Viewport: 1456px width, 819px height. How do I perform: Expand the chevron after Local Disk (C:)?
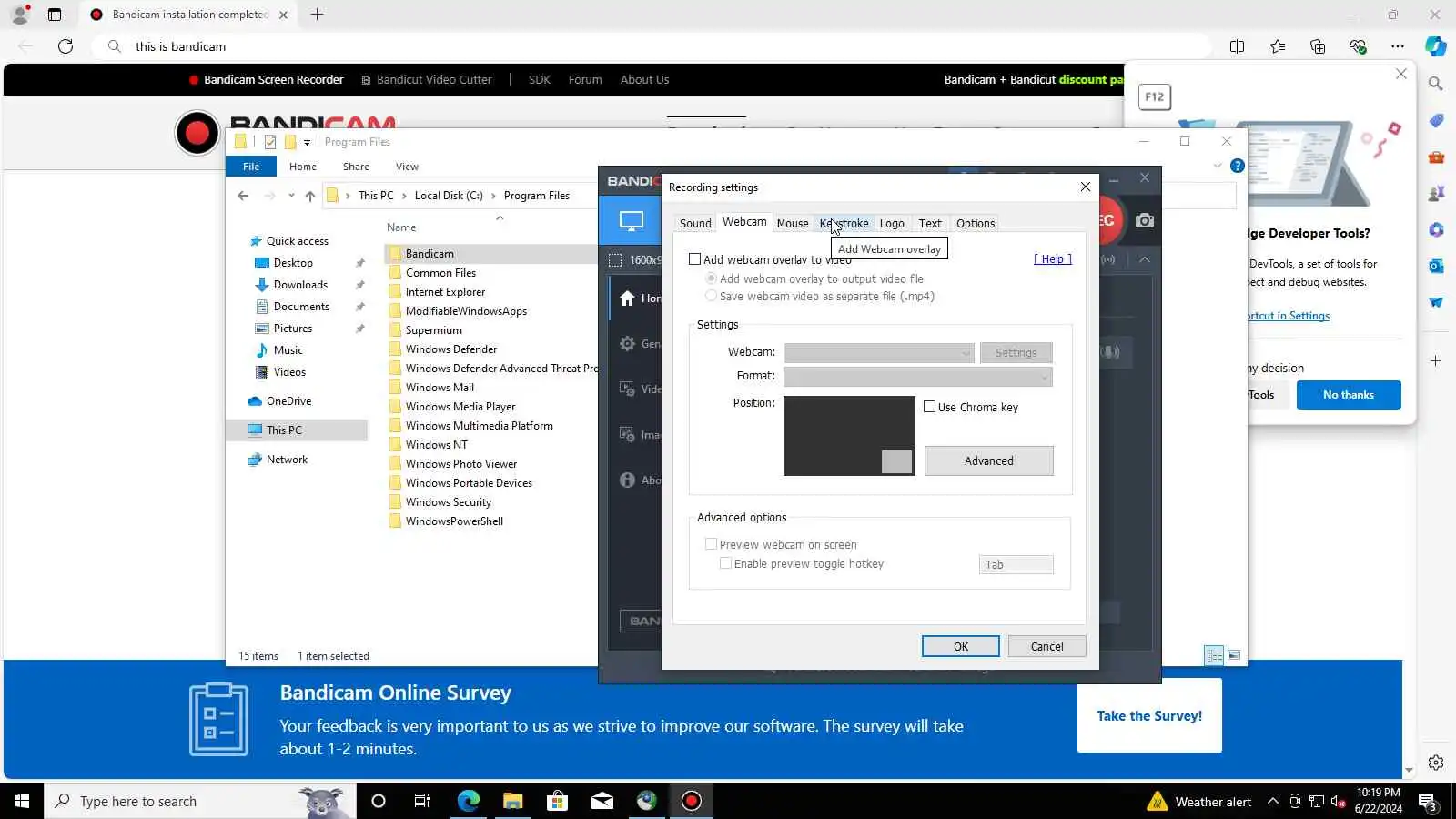click(x=493, y=196)
